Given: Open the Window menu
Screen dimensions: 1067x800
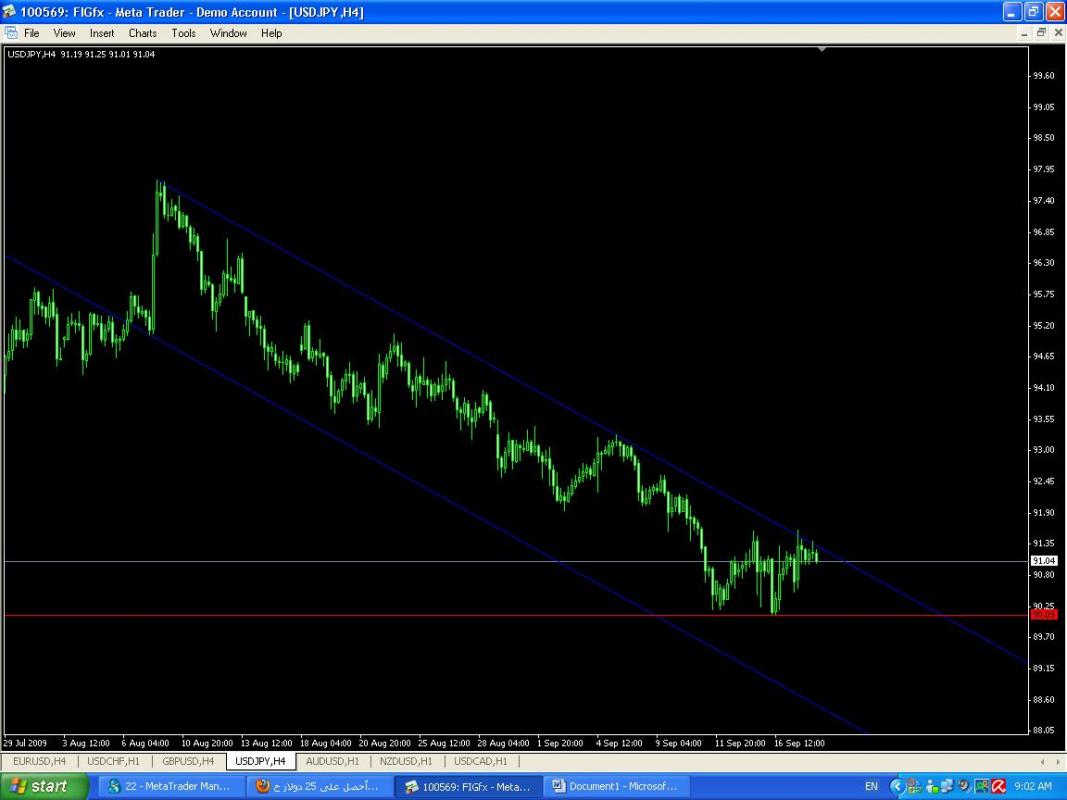Looking at the screenshot, I should pos(228,33).
